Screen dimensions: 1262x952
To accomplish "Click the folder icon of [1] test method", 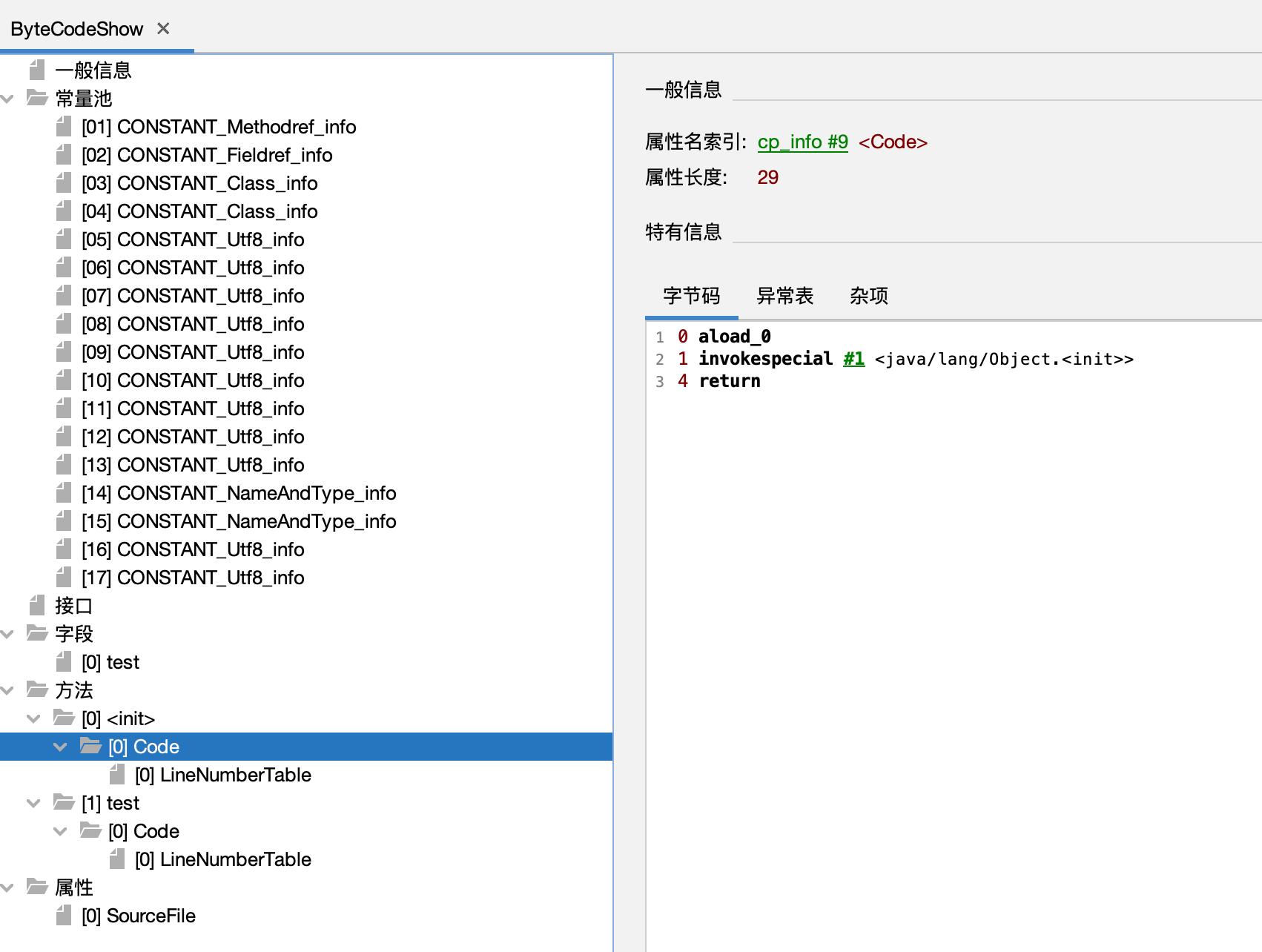I will [x=64, y=802].
